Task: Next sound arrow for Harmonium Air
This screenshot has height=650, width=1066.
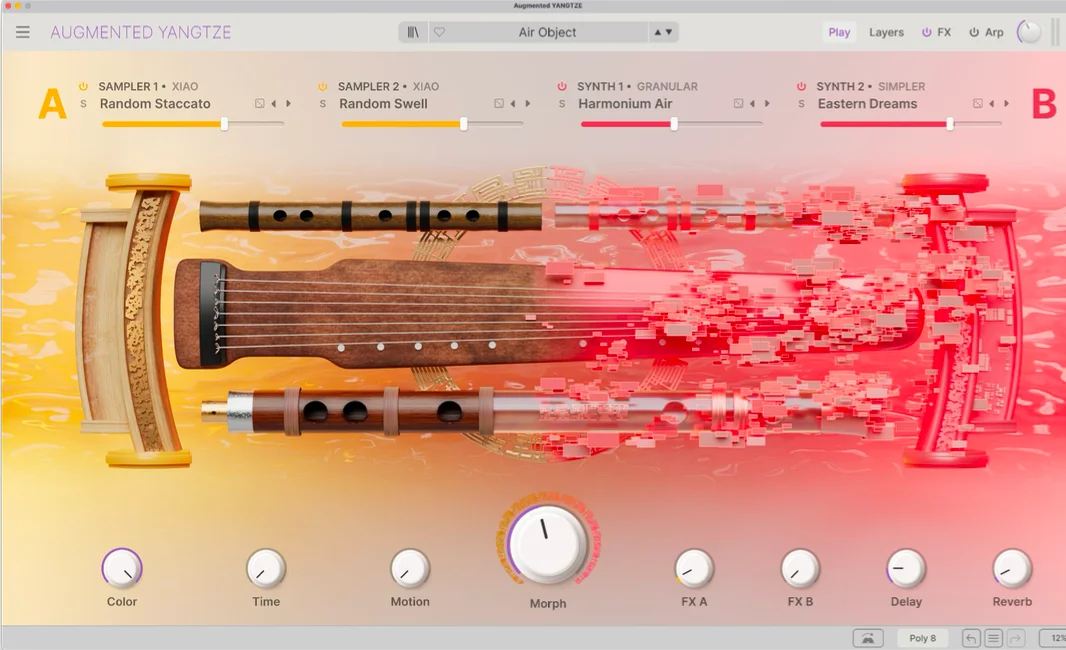Action: [x=767, y=103]
